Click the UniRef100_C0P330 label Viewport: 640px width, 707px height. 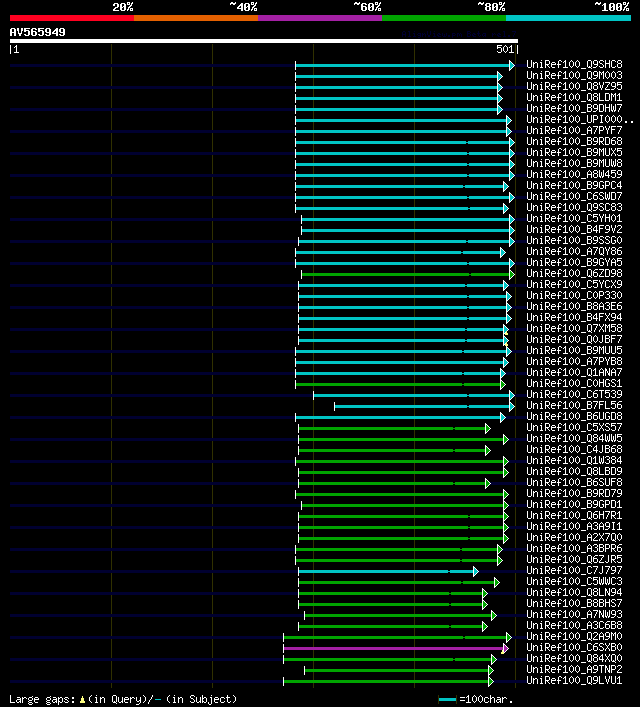(574, 295)
